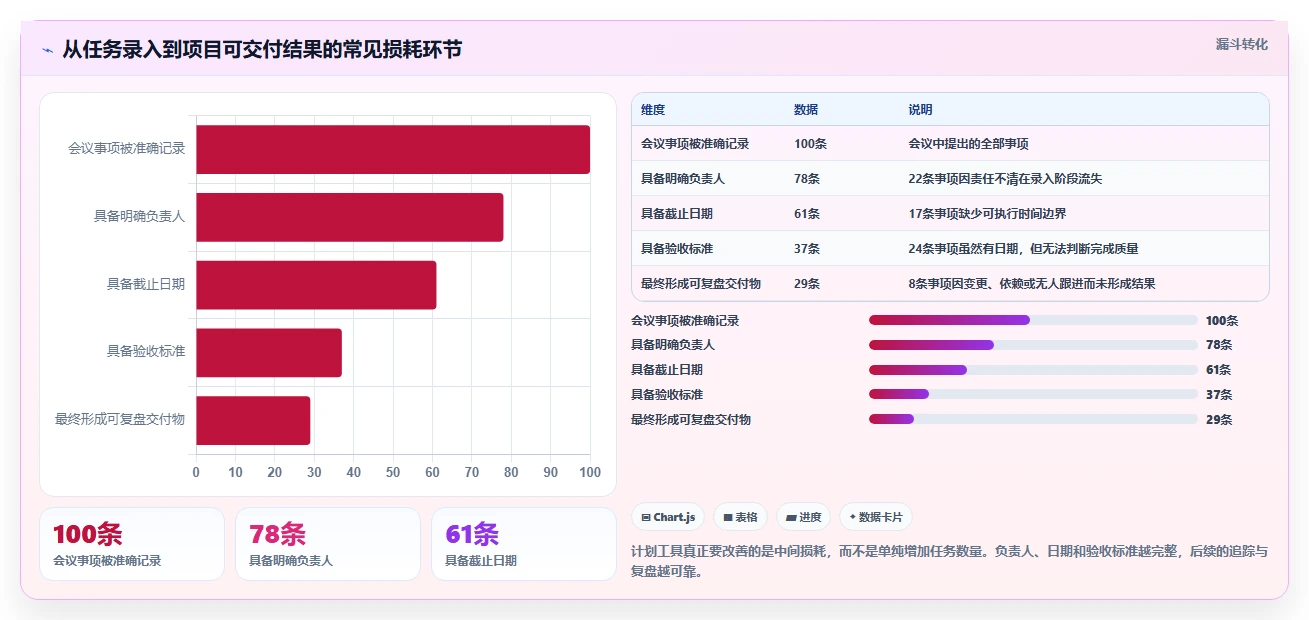Click the 维度 column header in the table

click(653, 110)
